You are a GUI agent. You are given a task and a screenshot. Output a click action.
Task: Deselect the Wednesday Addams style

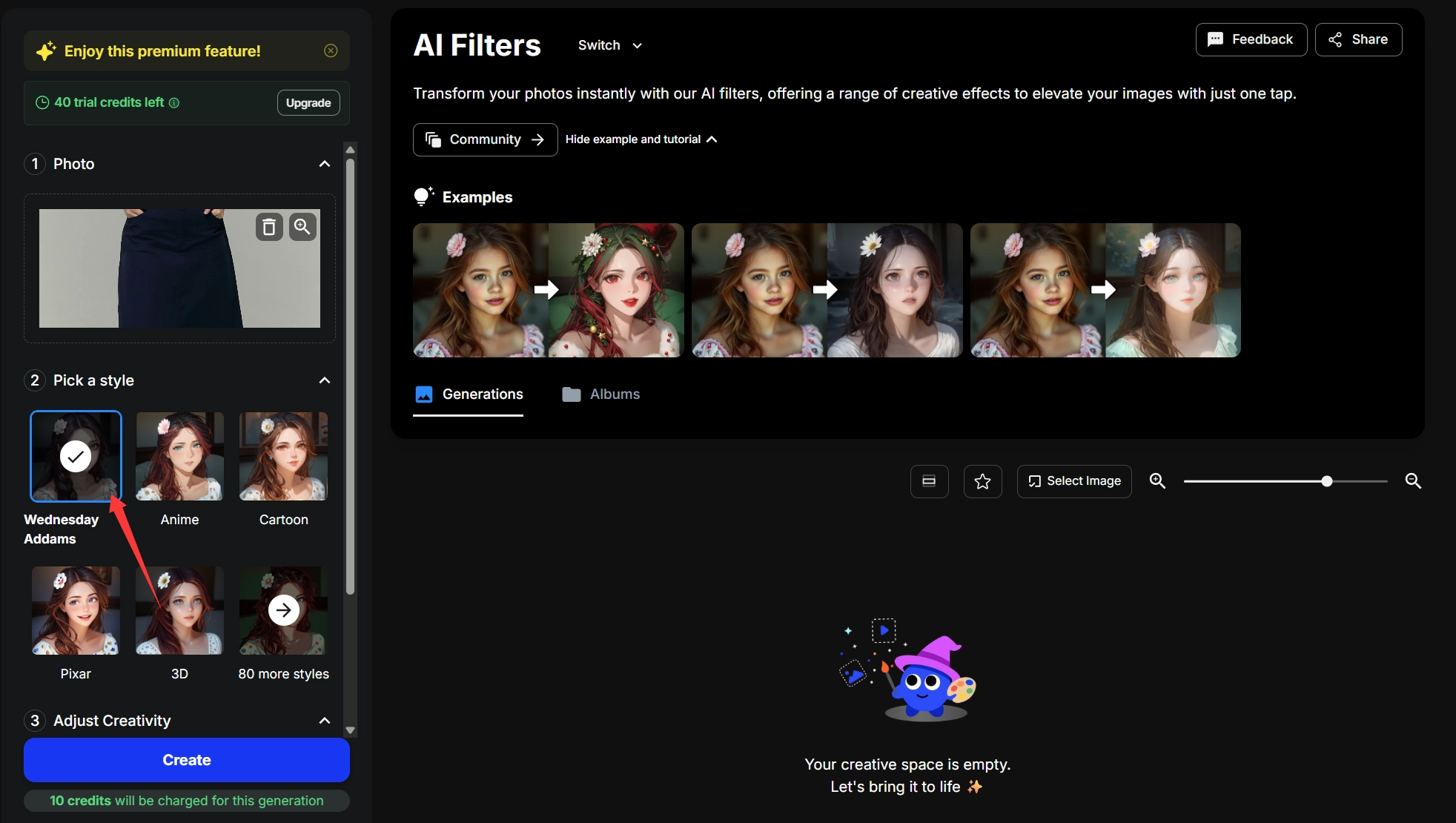75,457
